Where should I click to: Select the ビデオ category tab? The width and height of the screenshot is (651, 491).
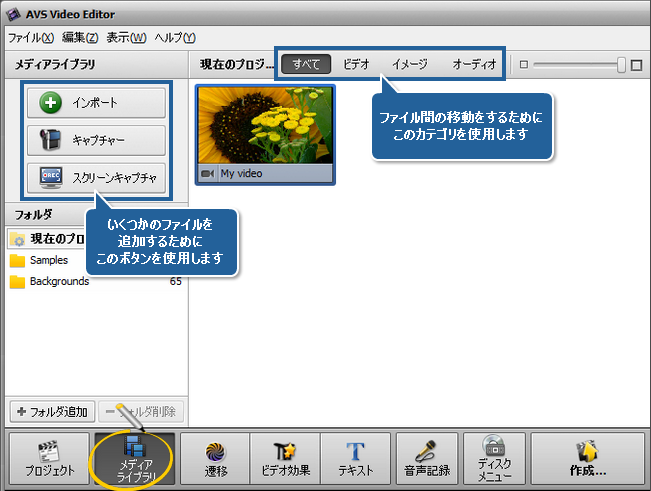point(356,64)
